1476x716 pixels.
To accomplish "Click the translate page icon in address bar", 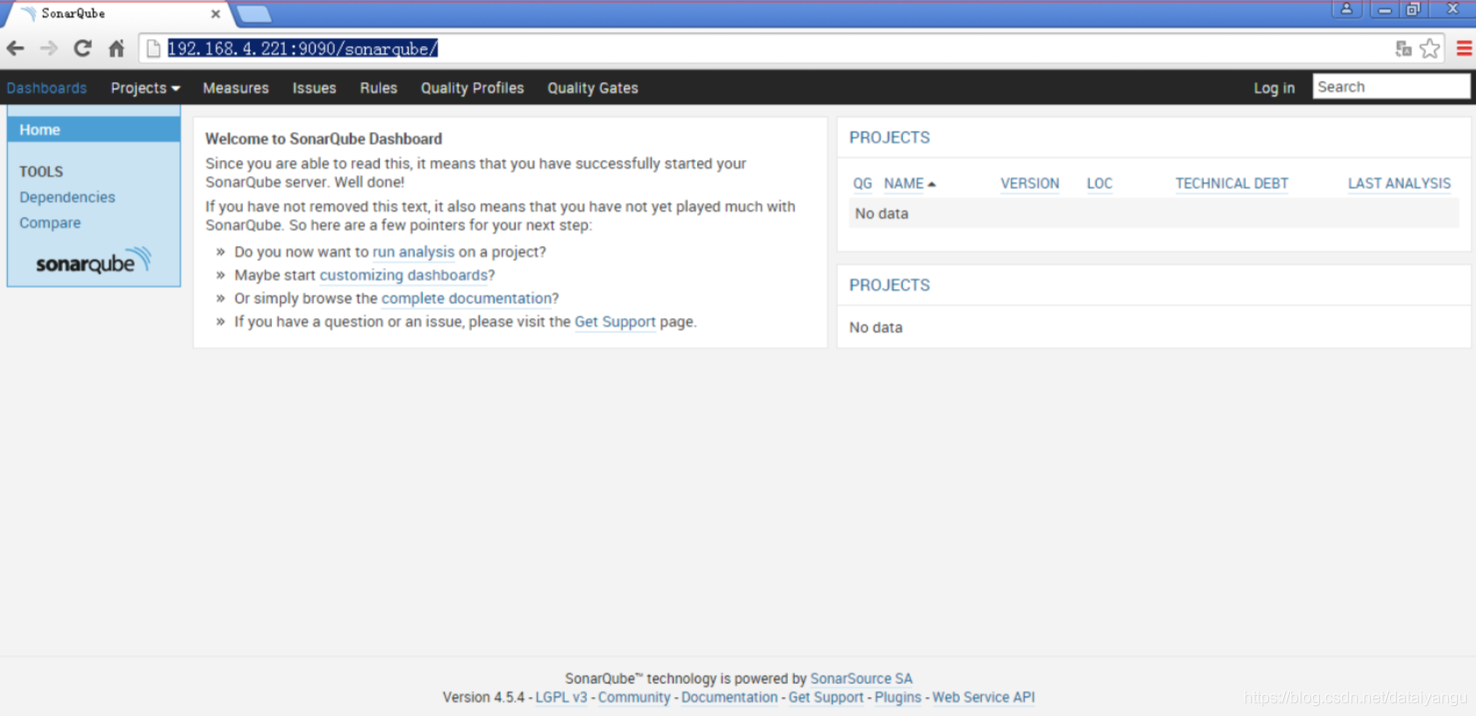I will click(x=1404, y=48).
